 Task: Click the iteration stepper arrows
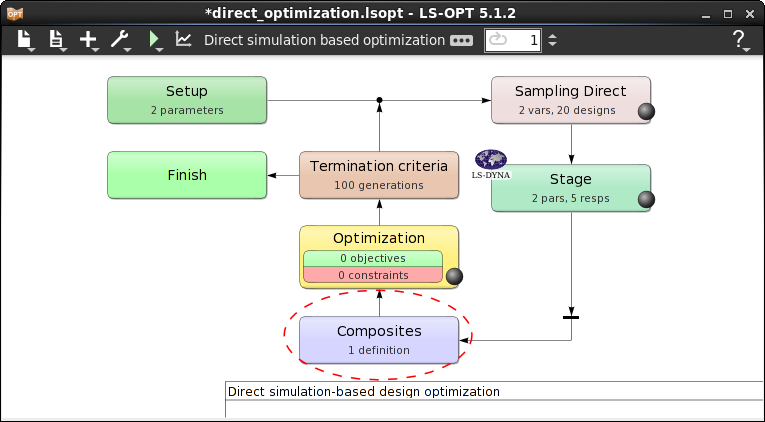(552, 40)
